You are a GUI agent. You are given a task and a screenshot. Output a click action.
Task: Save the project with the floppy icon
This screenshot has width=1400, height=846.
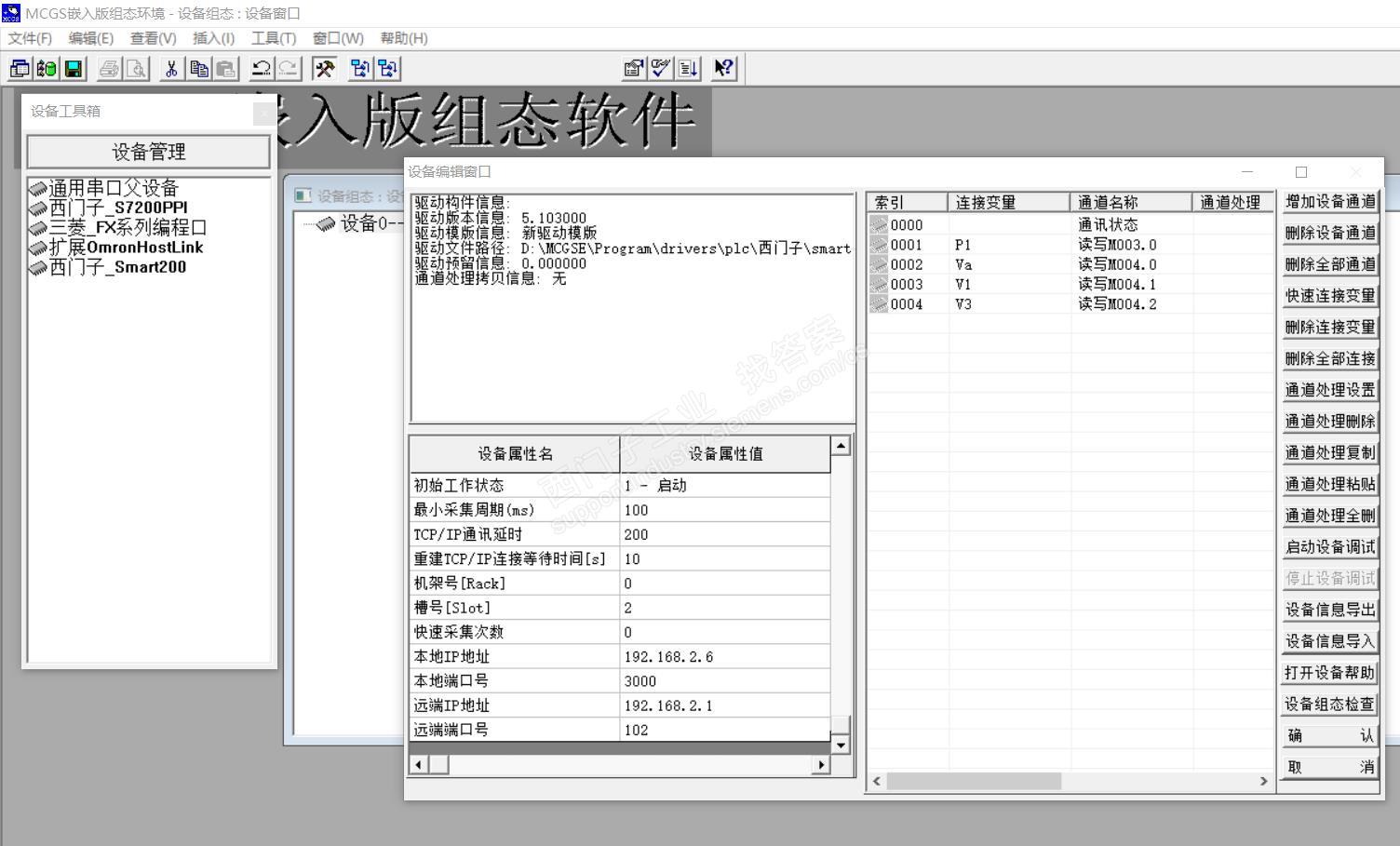click(x=74, y=68)
